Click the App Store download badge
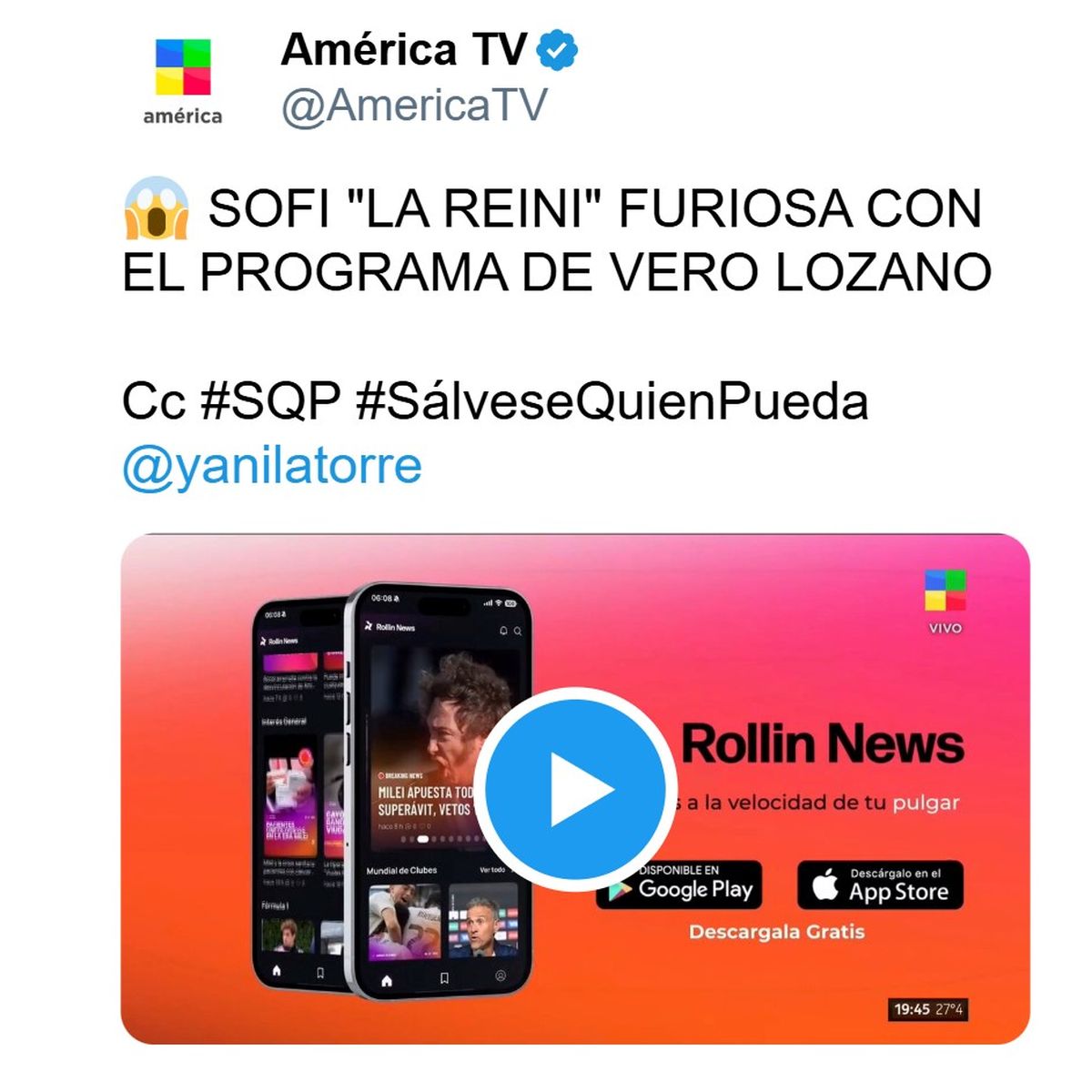 click(x=880, y=885)
